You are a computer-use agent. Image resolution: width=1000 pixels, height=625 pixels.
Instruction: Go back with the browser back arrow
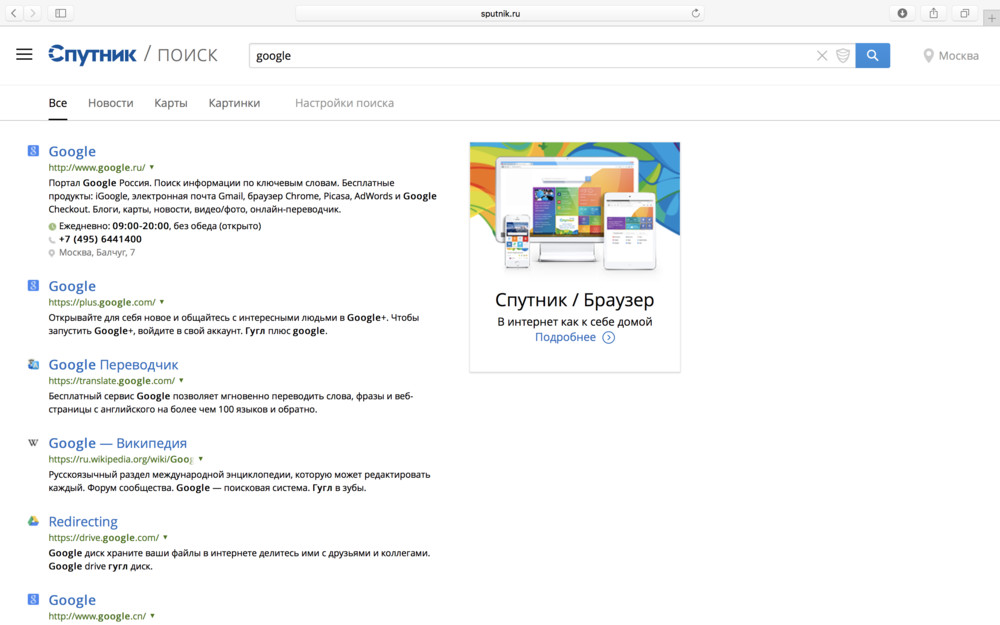(x=14, y=13)
